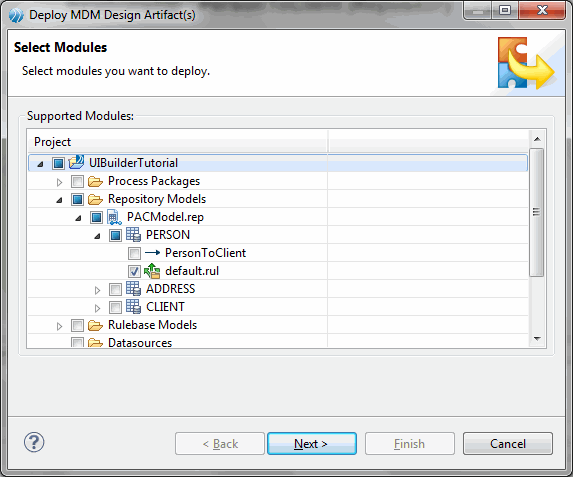Collapse the Repository Models node
573x477 pixels.
pyautogui.click(x=59, y=200)
